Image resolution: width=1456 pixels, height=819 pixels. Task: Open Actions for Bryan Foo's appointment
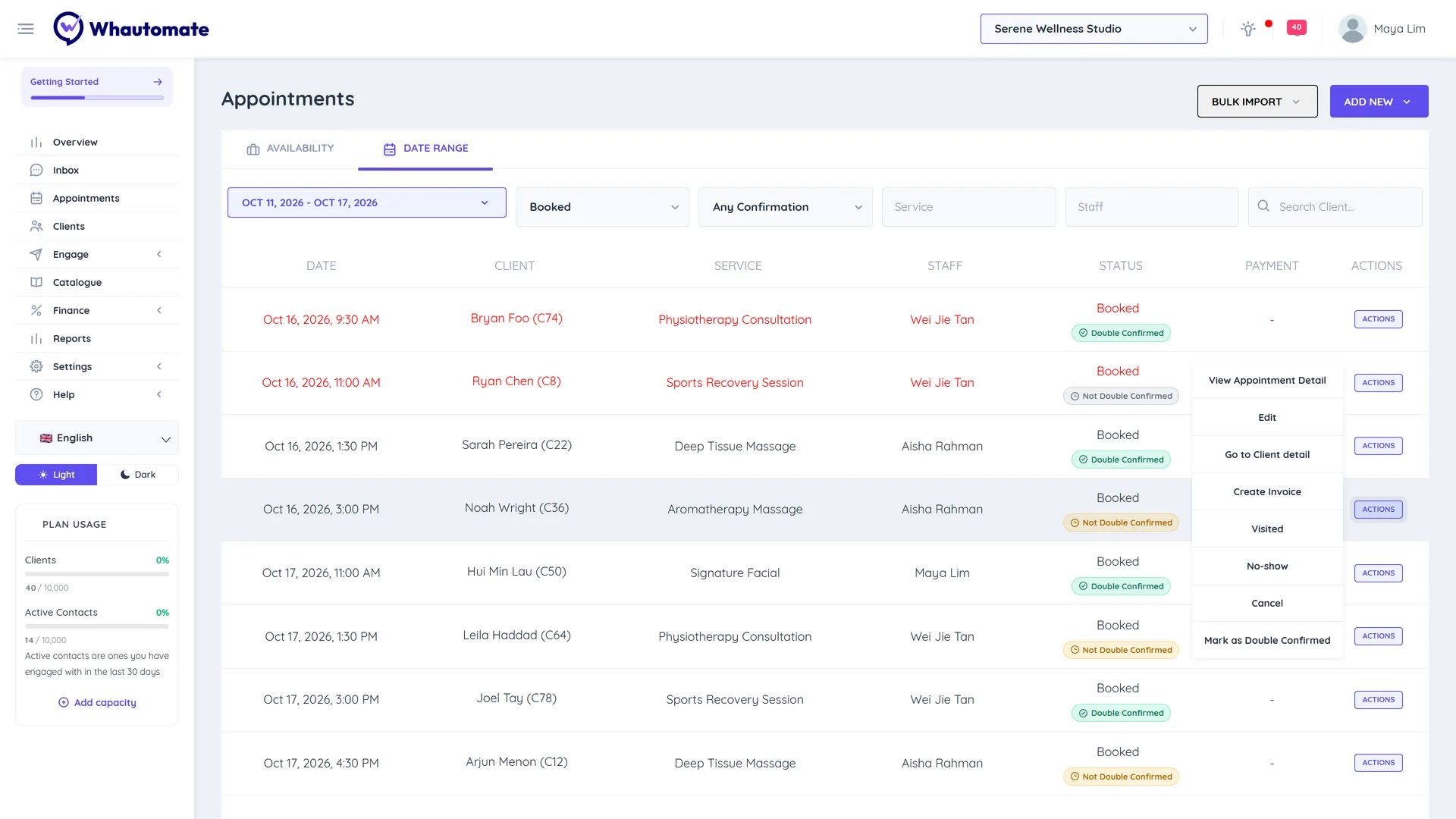click(1378, 319)
